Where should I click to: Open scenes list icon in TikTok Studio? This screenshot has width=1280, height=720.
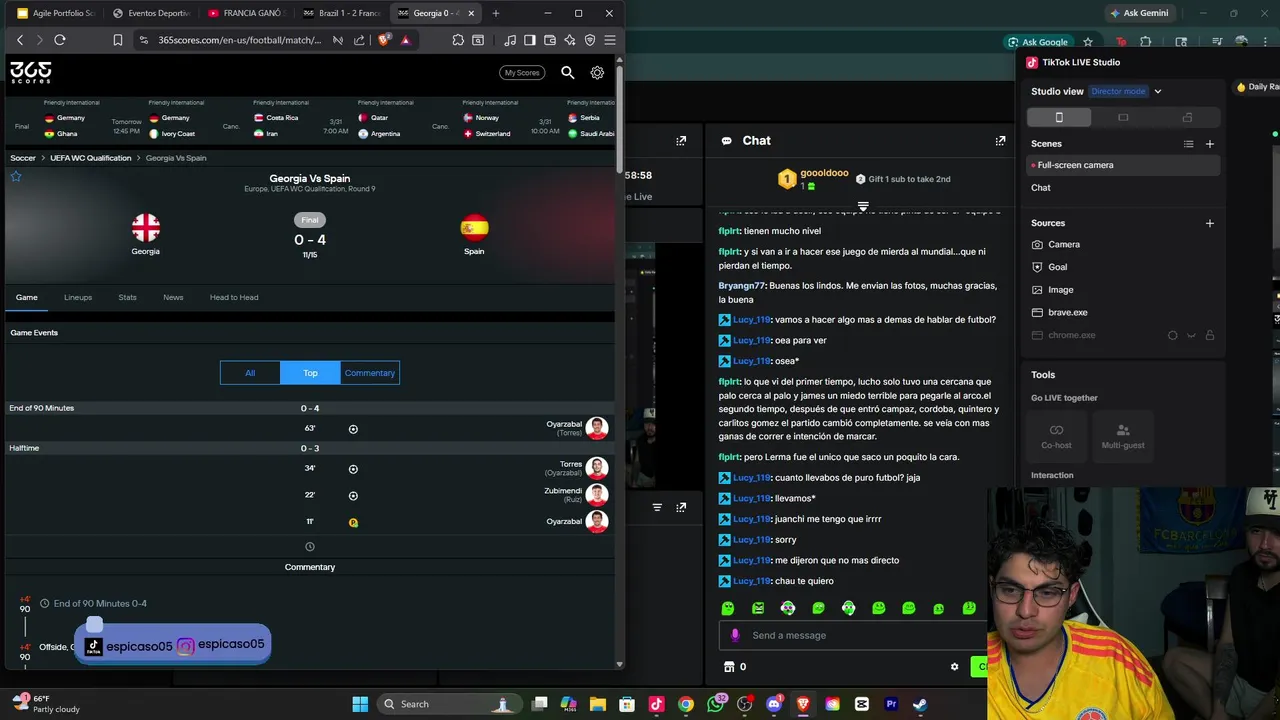pos(1188,144)
